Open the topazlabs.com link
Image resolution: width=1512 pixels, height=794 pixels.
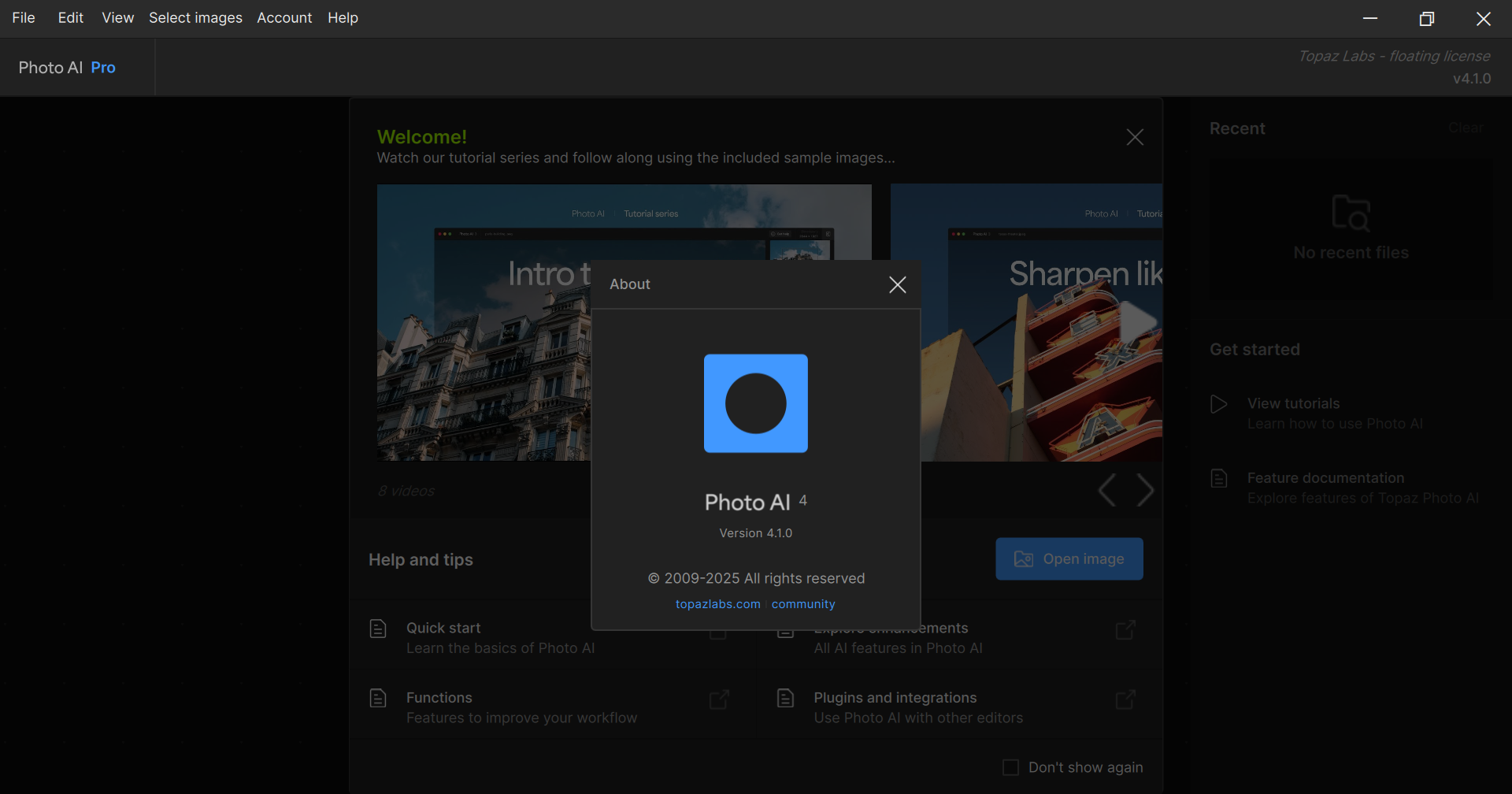(717, 604)
